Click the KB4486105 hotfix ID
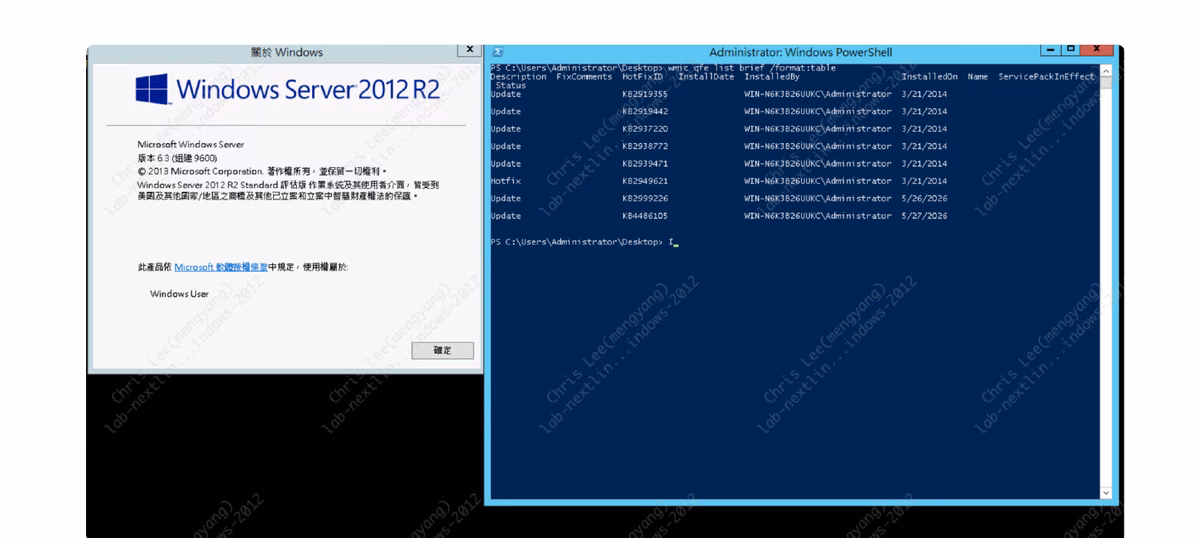This screenshot has height=538, width=1200. 645,215
